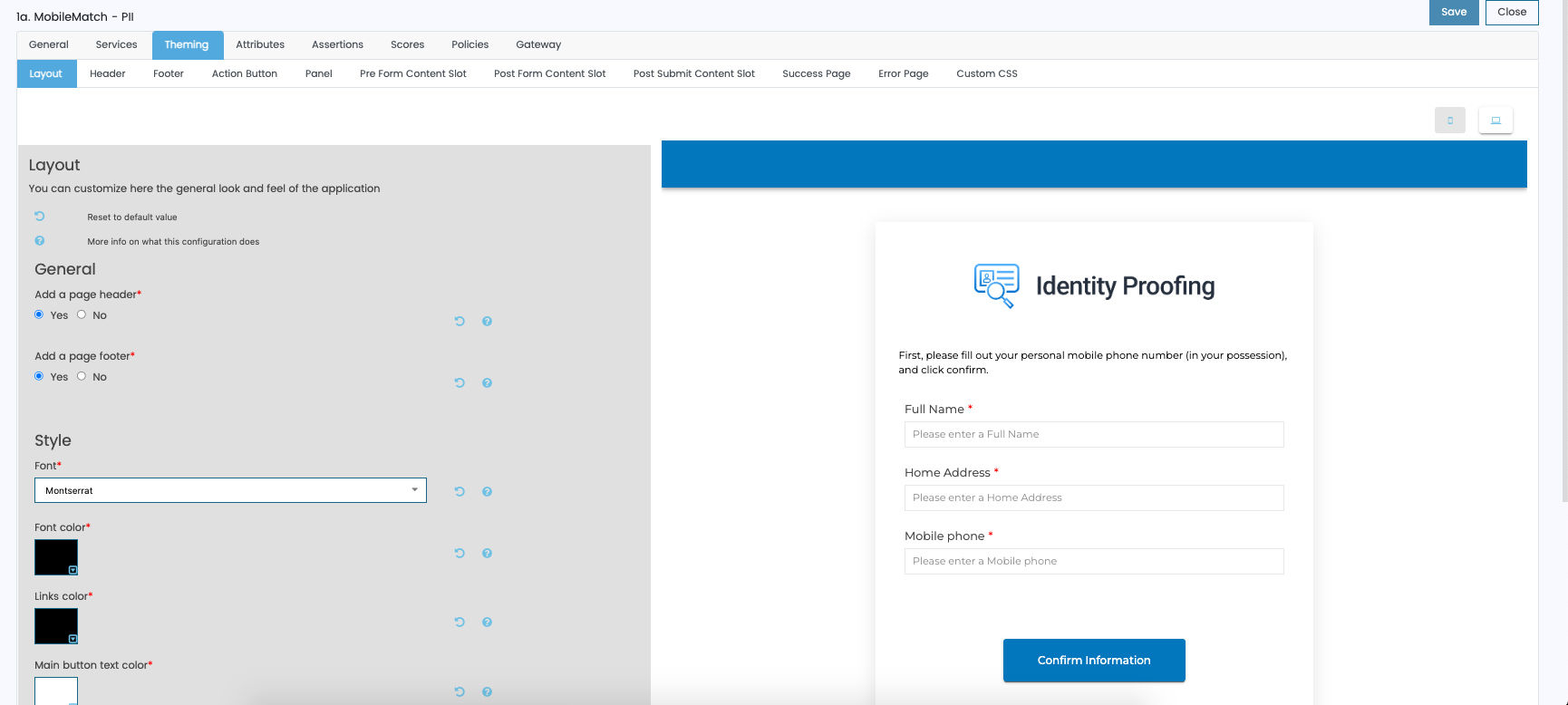Show help for Add a page header

pyautogui.click(x=487, y=322)
